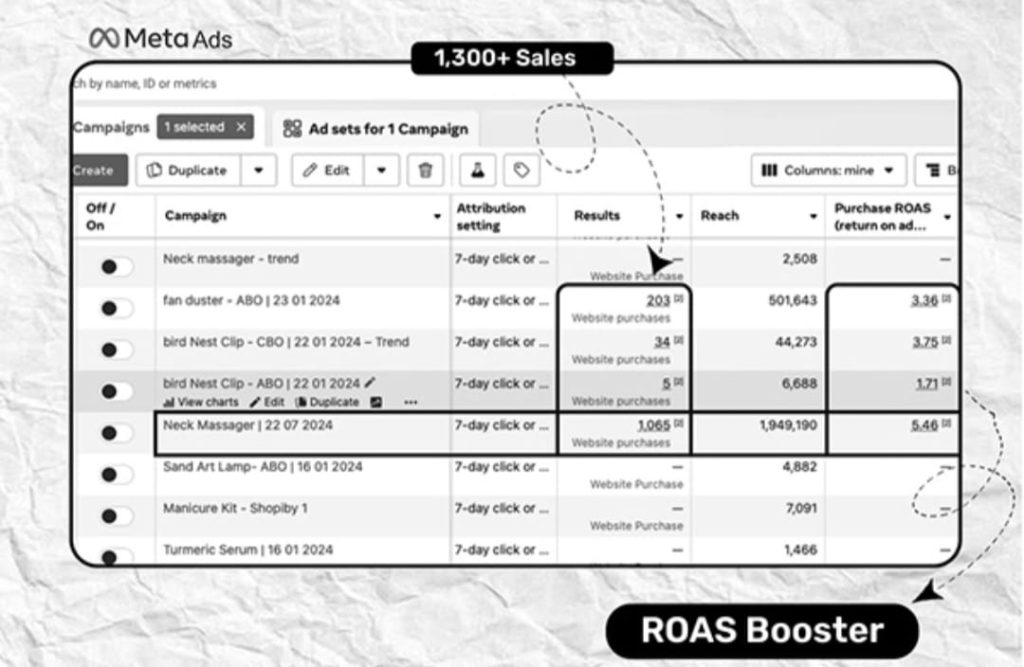The height and width of the screenshot is (667, 1024).
Task: Switch off bird Nest Clip - CBO Trend campaign
Action: coord(116,350)
